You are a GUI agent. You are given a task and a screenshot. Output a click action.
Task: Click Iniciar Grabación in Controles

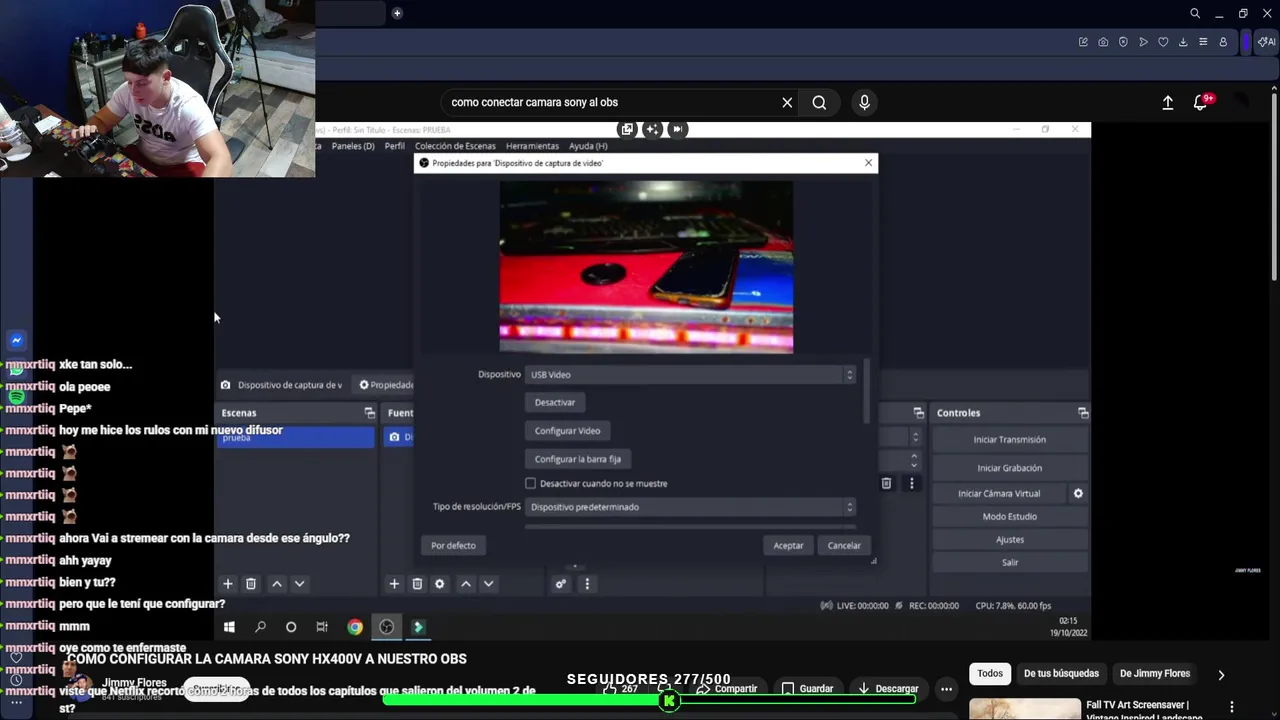pyautogui.click(x=1010, y=468)
